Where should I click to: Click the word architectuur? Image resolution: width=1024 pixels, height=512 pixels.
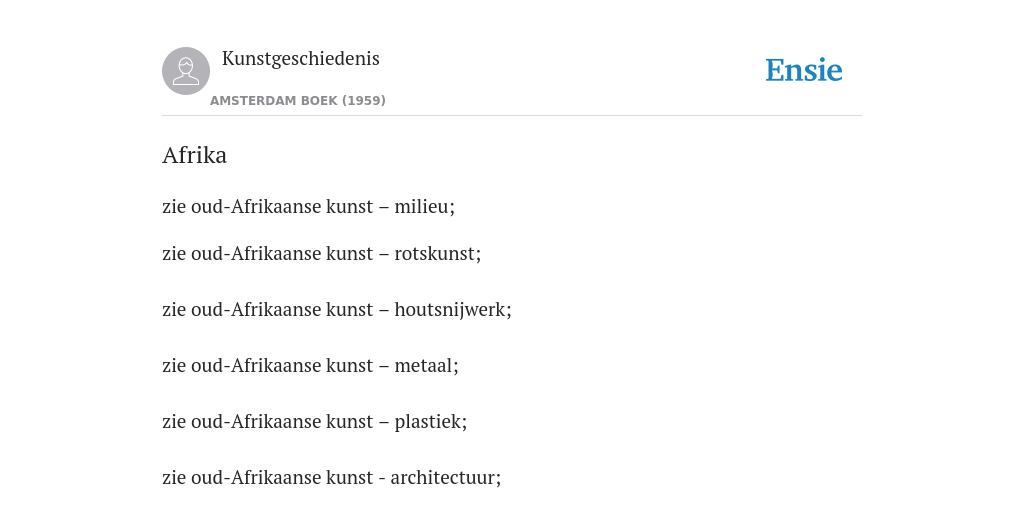(443, 478)
